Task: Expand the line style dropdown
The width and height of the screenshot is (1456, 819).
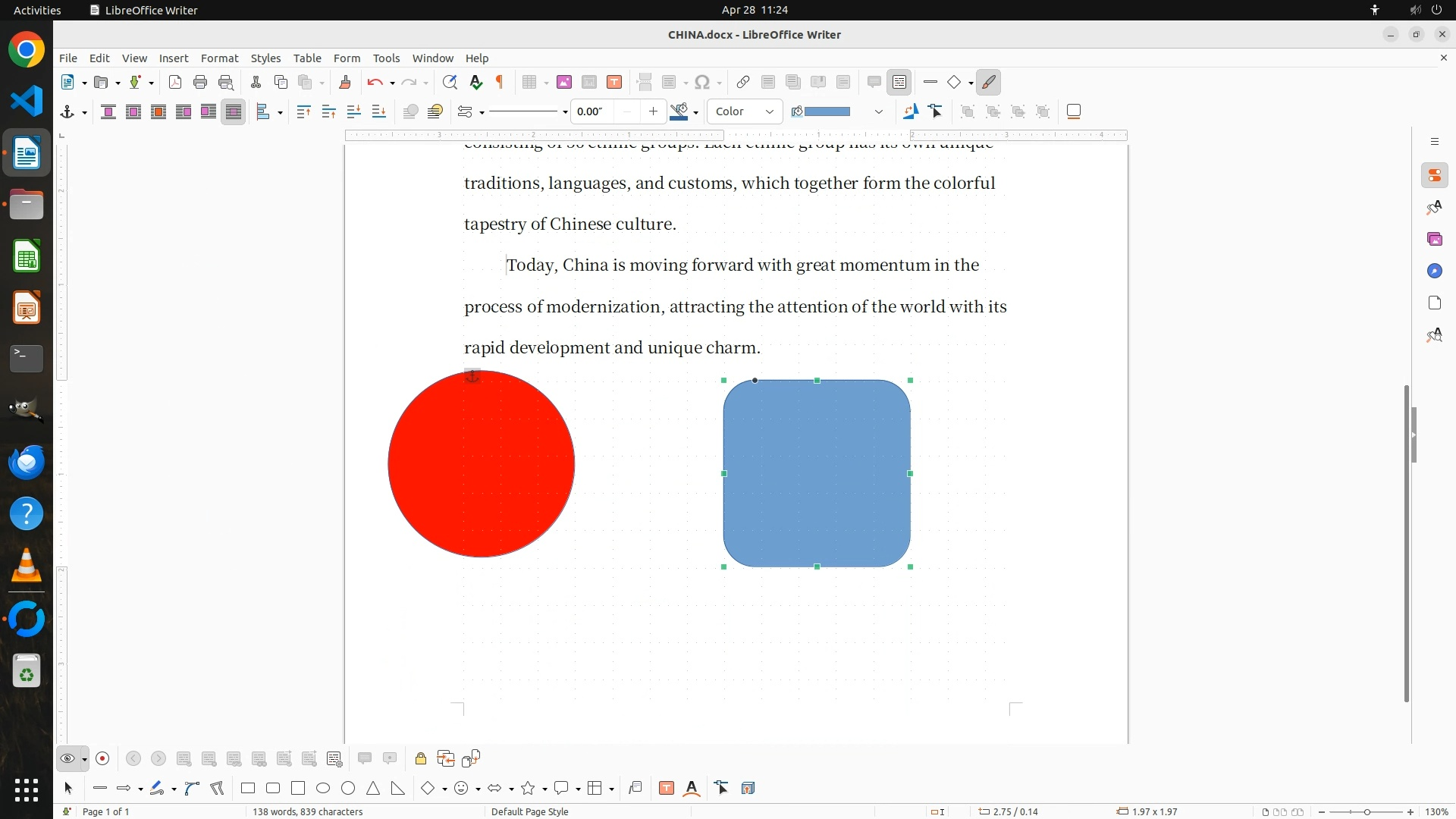Action: [565, 112]
